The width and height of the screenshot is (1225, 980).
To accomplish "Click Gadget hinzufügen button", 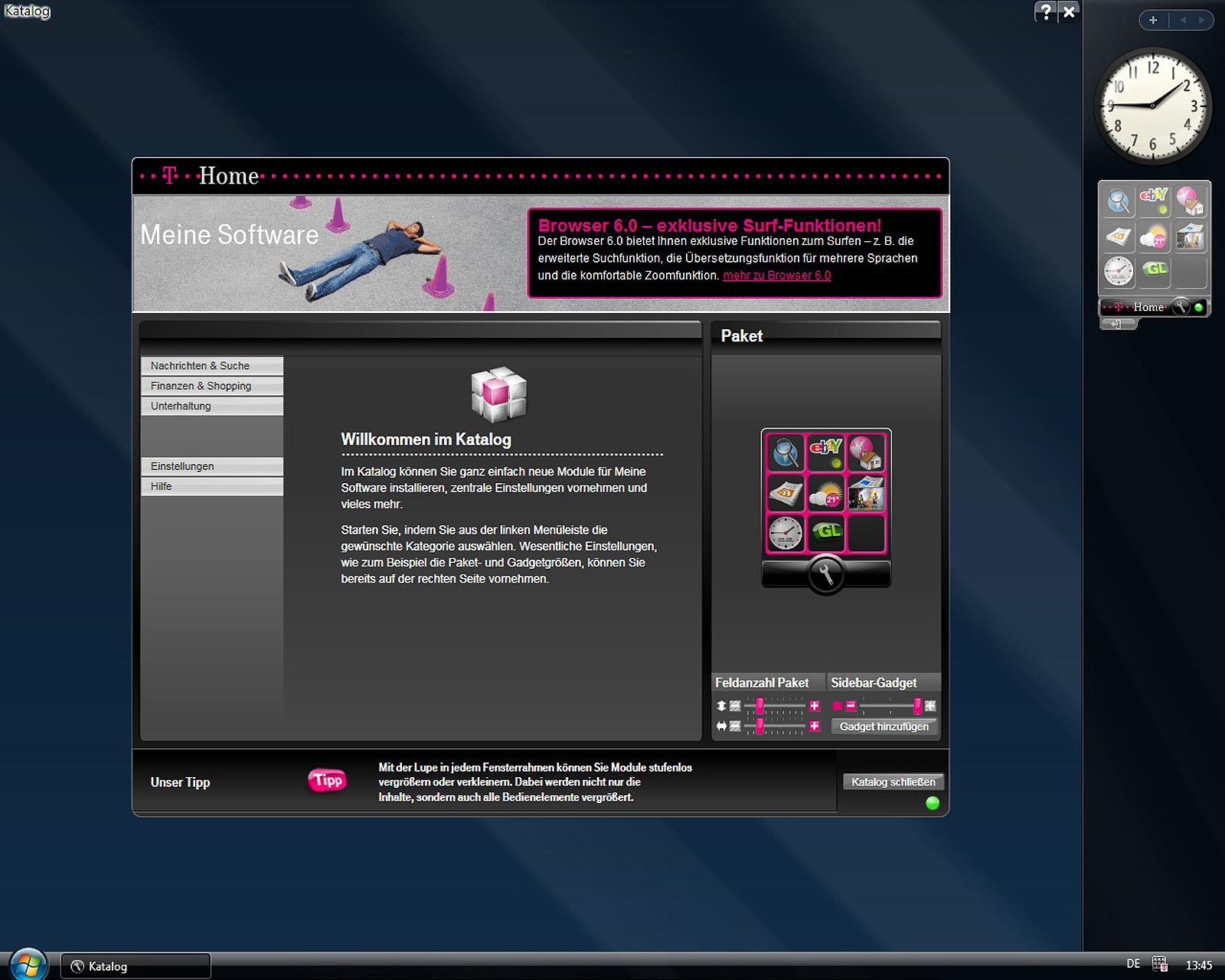I will [x=884, y=727].
